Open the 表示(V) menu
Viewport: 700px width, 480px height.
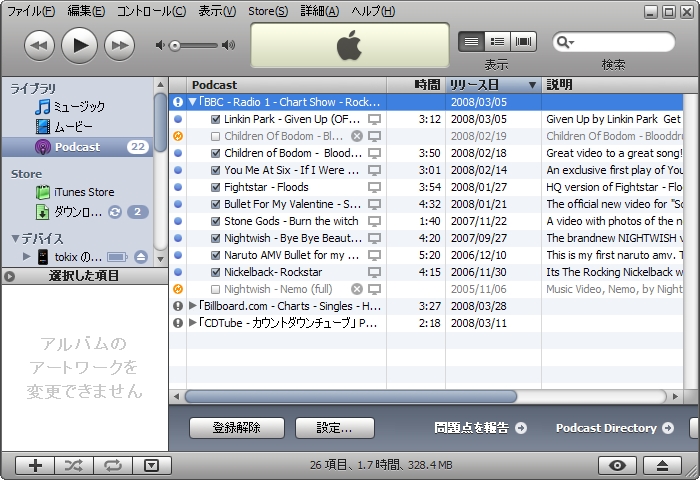coord(217,11)
